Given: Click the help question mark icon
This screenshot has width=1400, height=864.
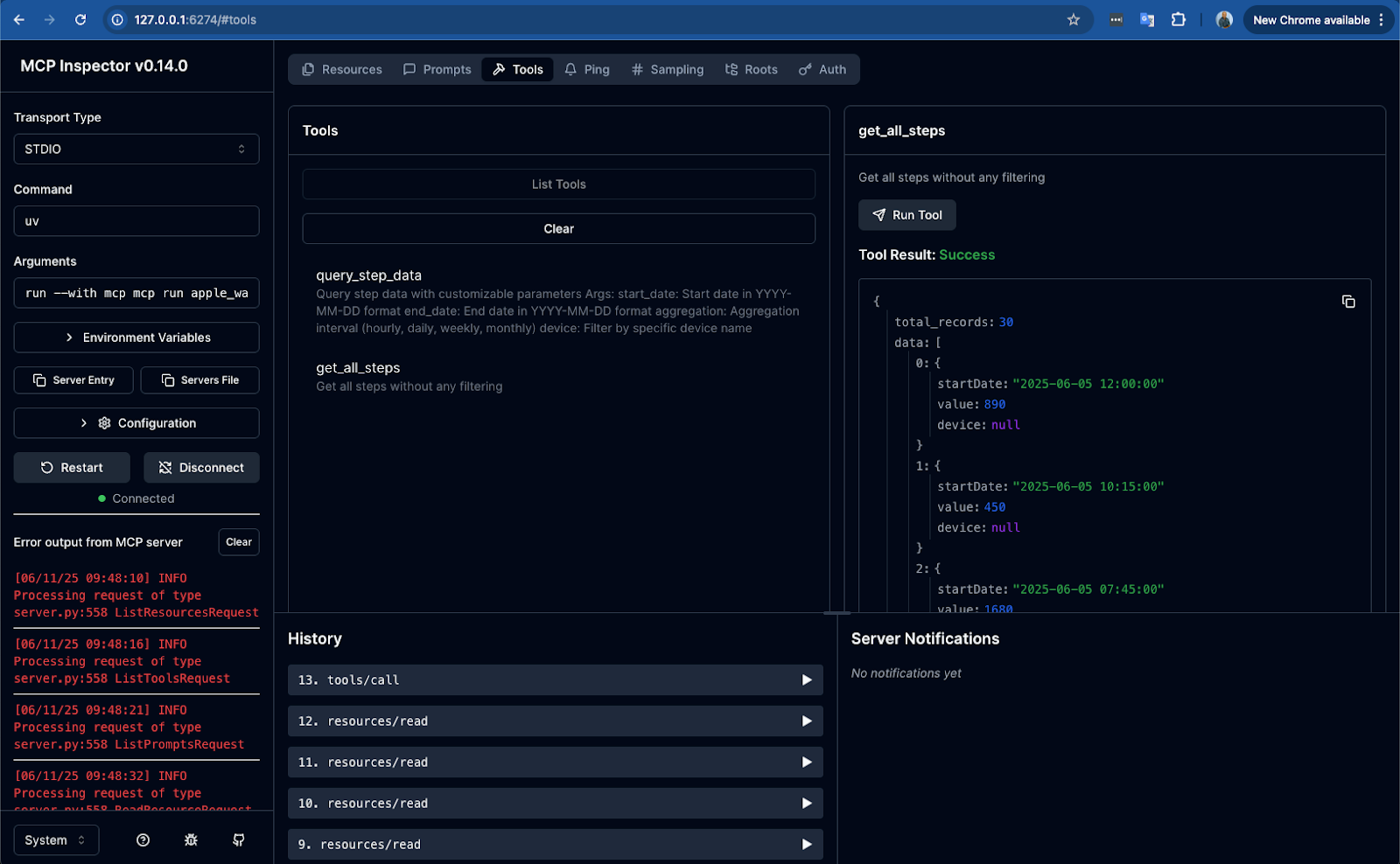Looking at the screenshot, I should point(143,840).
